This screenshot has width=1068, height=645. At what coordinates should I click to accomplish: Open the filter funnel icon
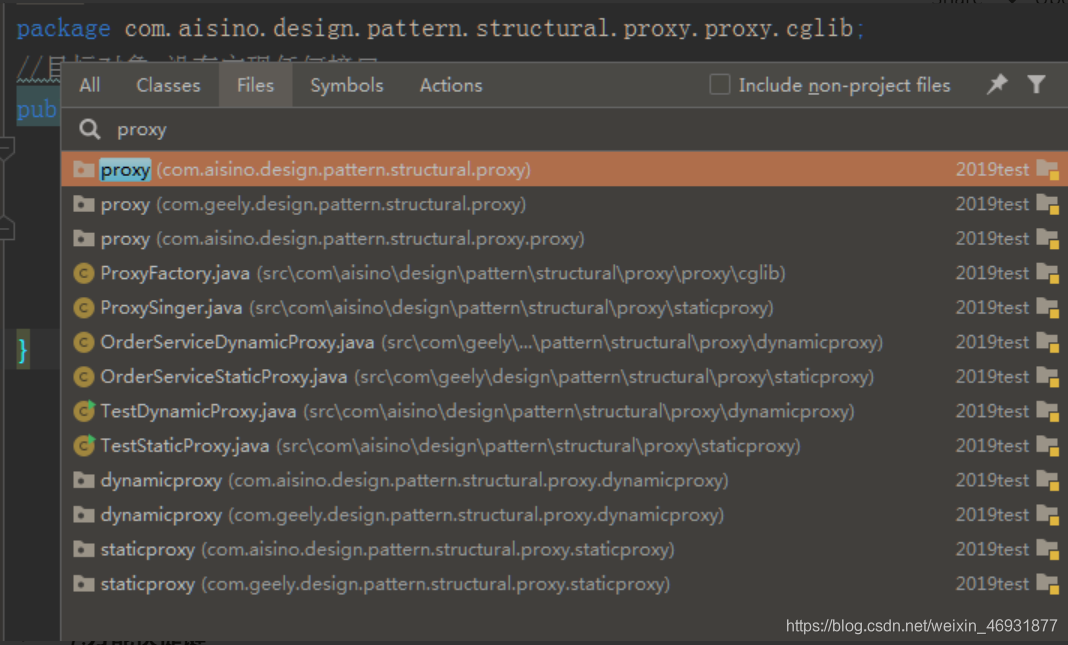1036,84
